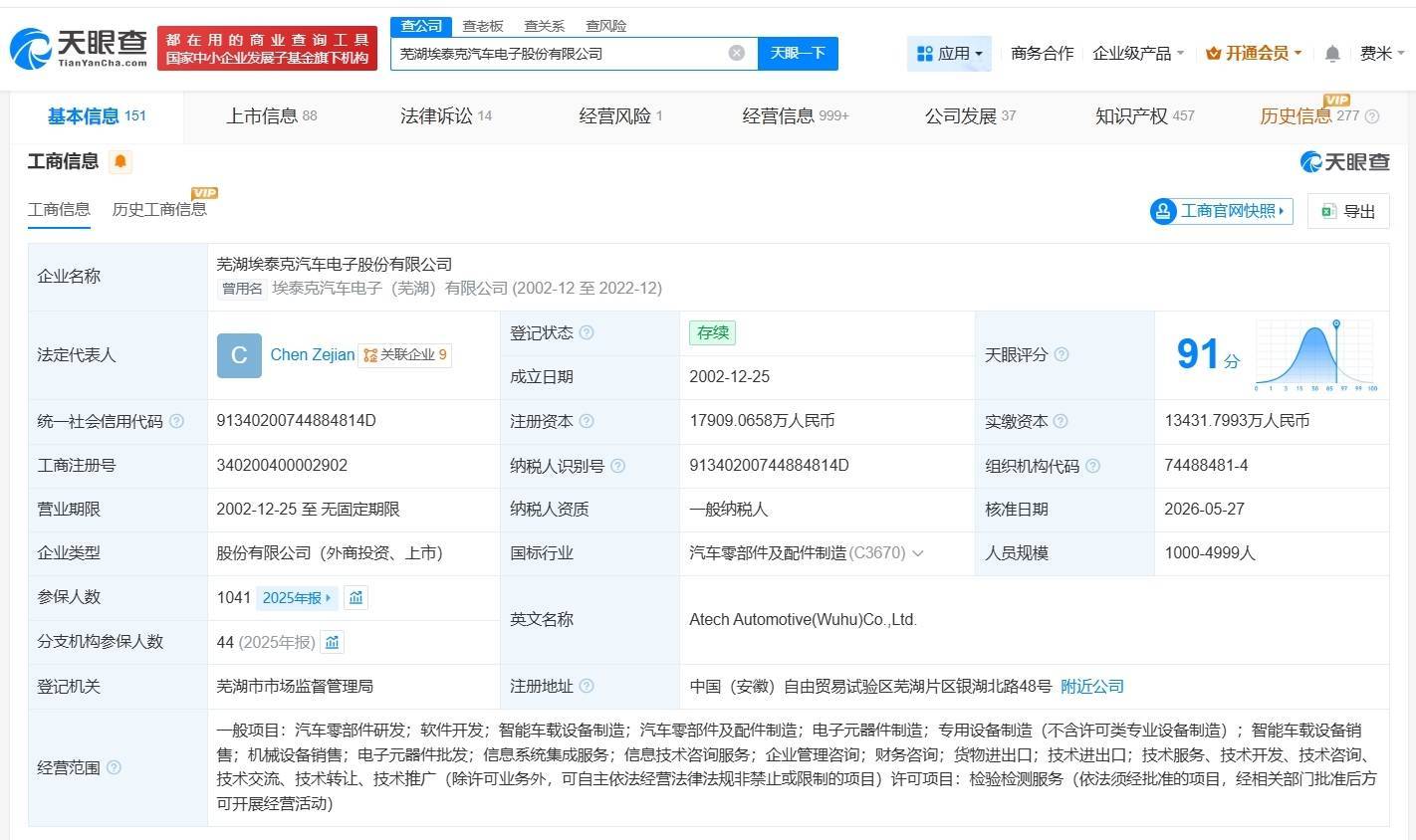Select the 历史工商信息 VIP sub-tab

(159, 210)
